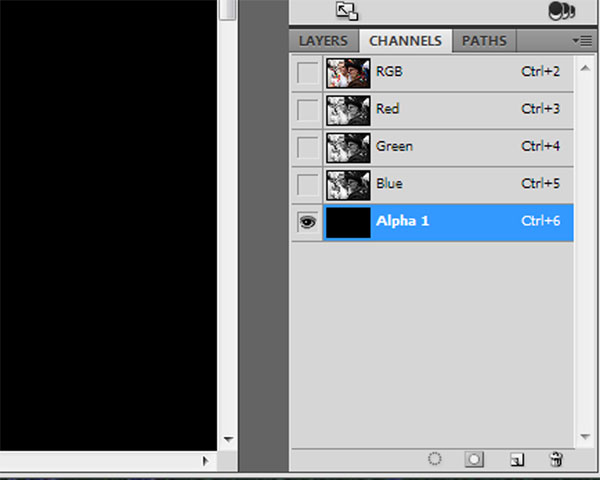
Task: Create new channel icon
Action: [x=517, y=459]
